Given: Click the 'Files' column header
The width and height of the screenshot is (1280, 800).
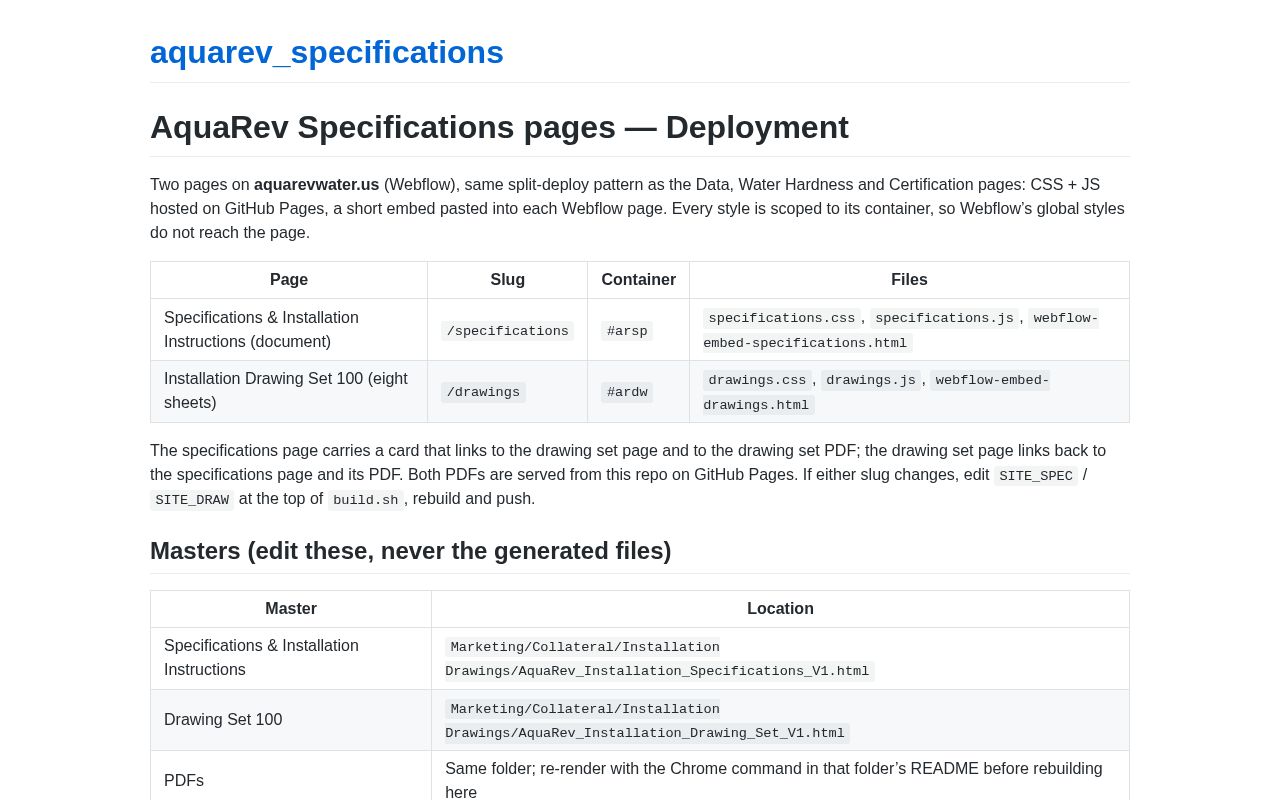Looking at the screenshot, I should [909, 280].
